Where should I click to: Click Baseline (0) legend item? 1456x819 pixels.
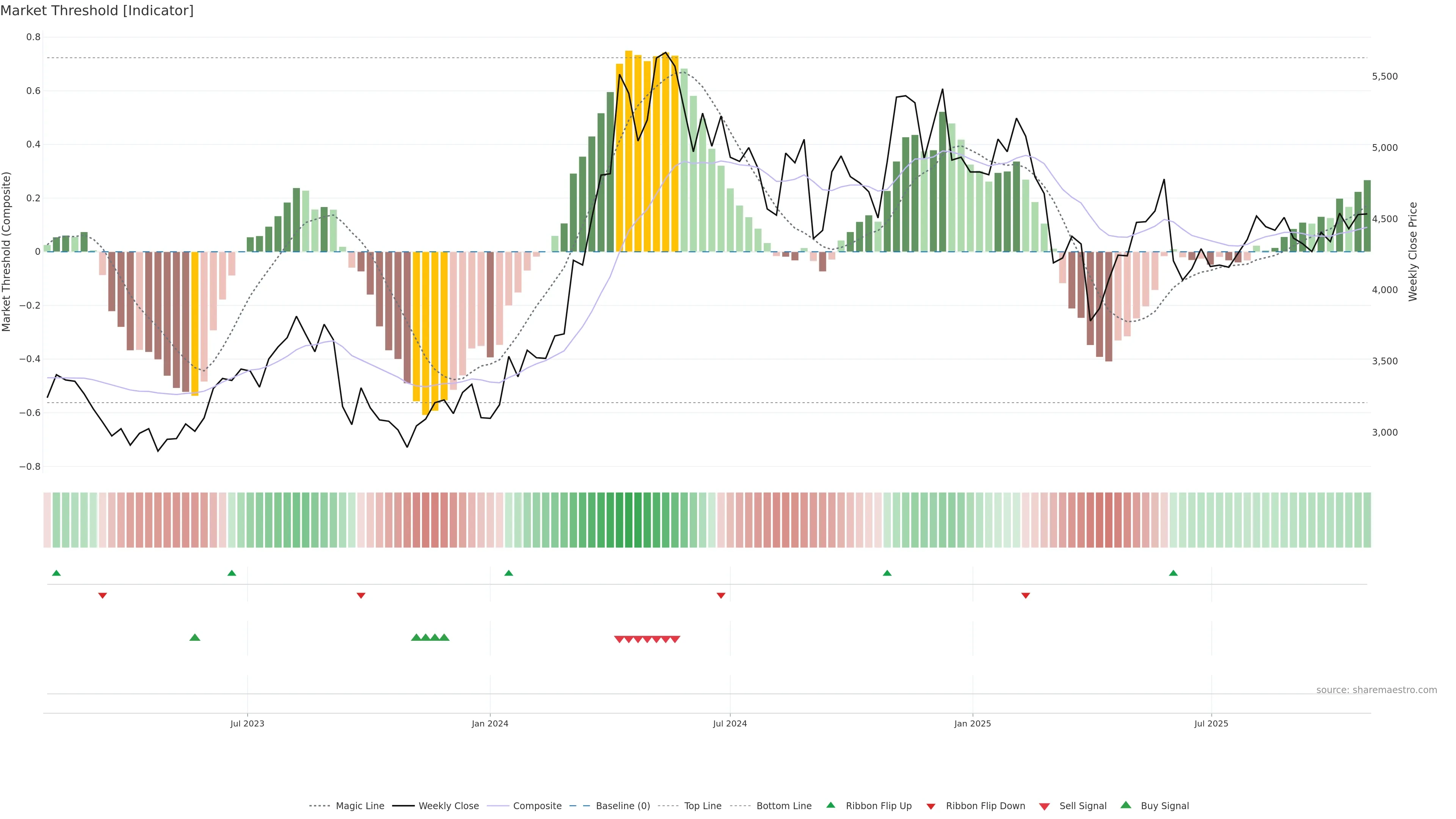pyautogui.click(x=622, y=806)
